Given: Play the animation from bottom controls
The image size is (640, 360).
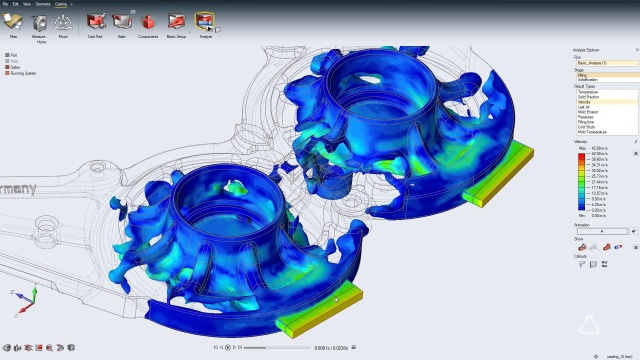Looking at the screenshot, I should pyautogui.click(x=228, y=347).
